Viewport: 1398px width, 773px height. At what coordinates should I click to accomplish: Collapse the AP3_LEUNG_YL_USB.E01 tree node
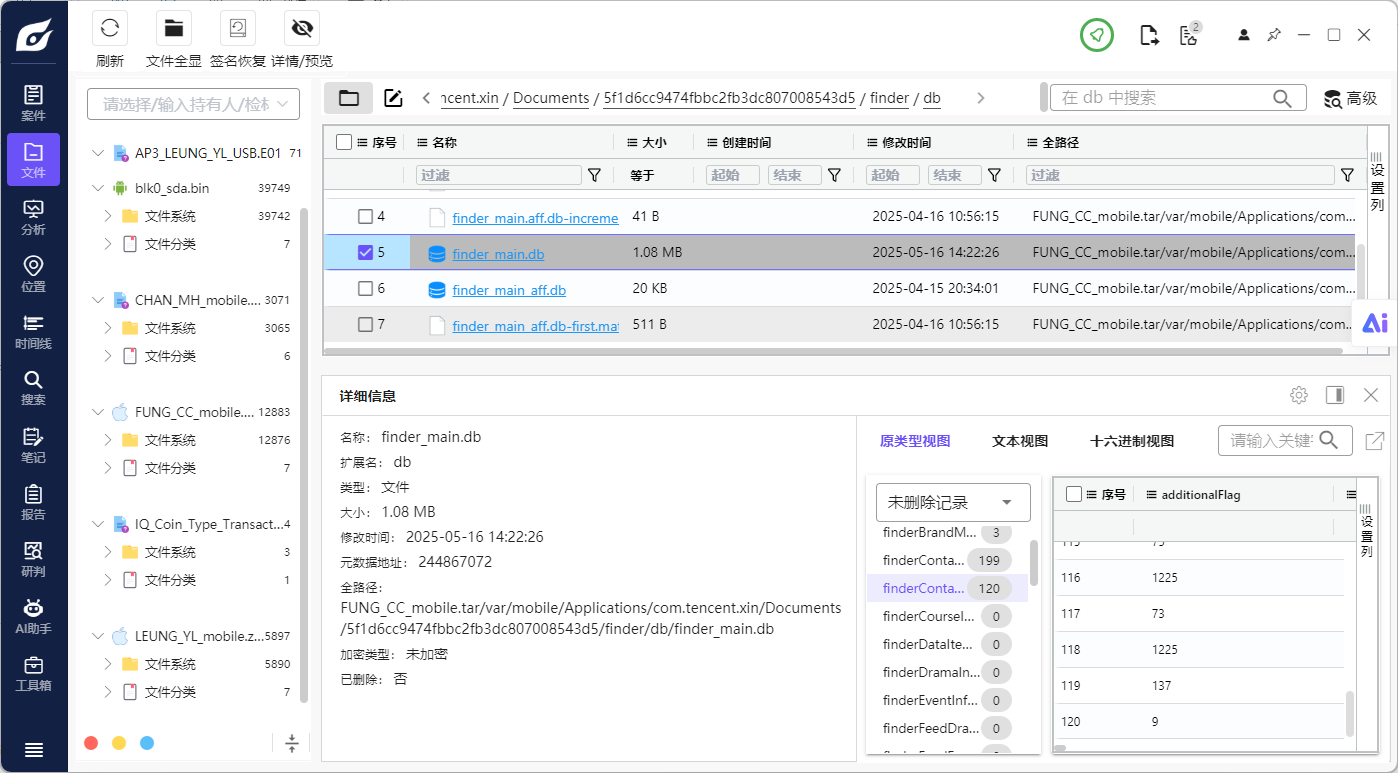click(97, 153)
